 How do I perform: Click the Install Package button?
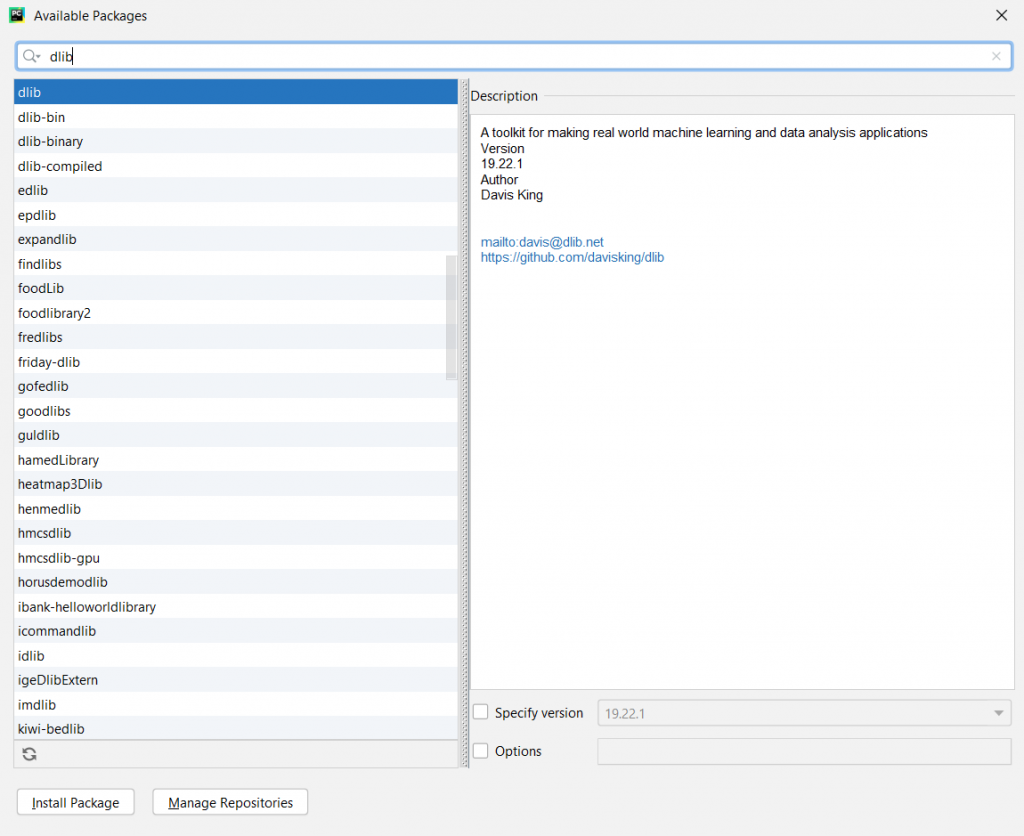point(75,801)
